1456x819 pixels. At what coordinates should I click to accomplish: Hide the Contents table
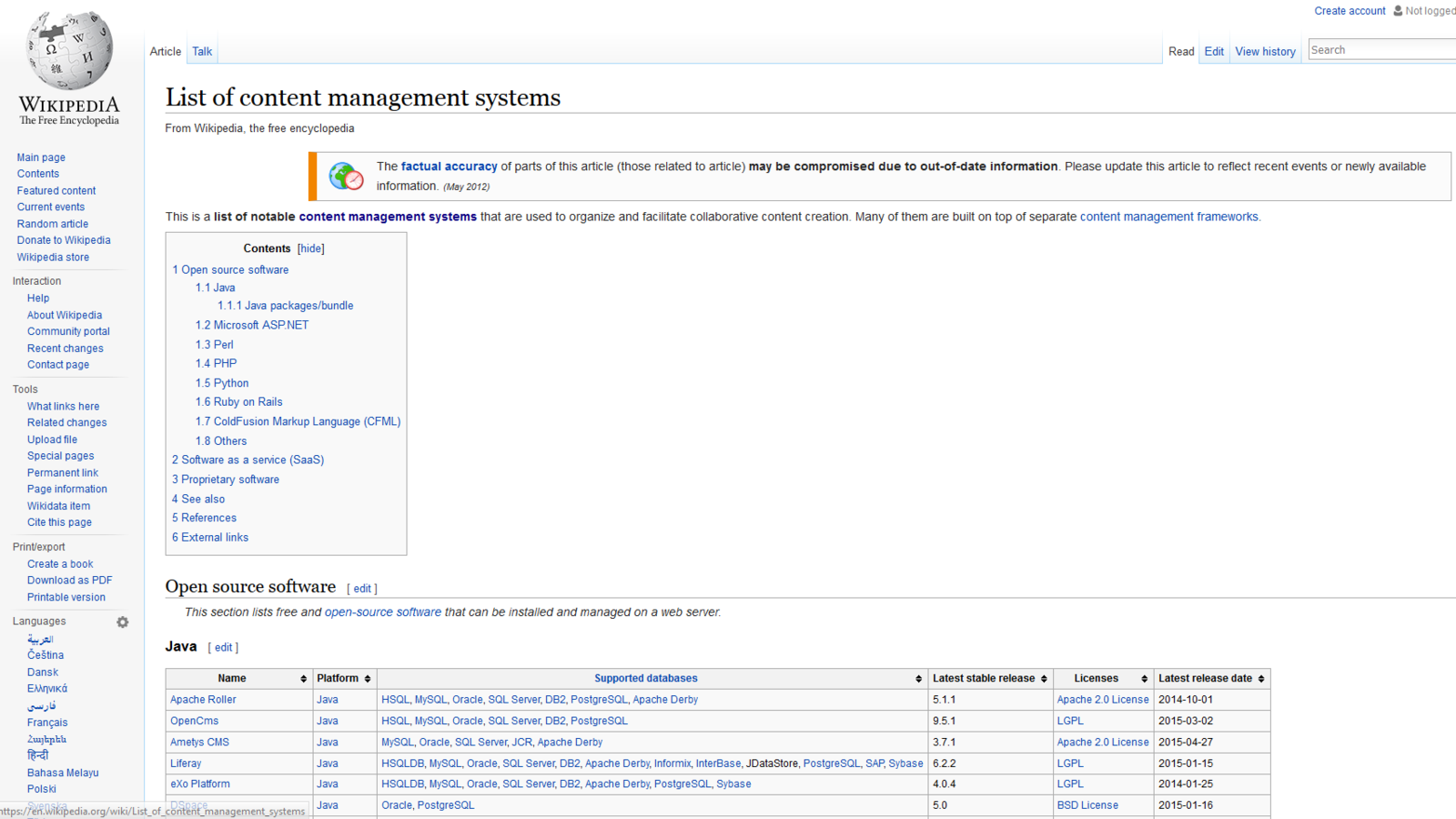point(310,248)
